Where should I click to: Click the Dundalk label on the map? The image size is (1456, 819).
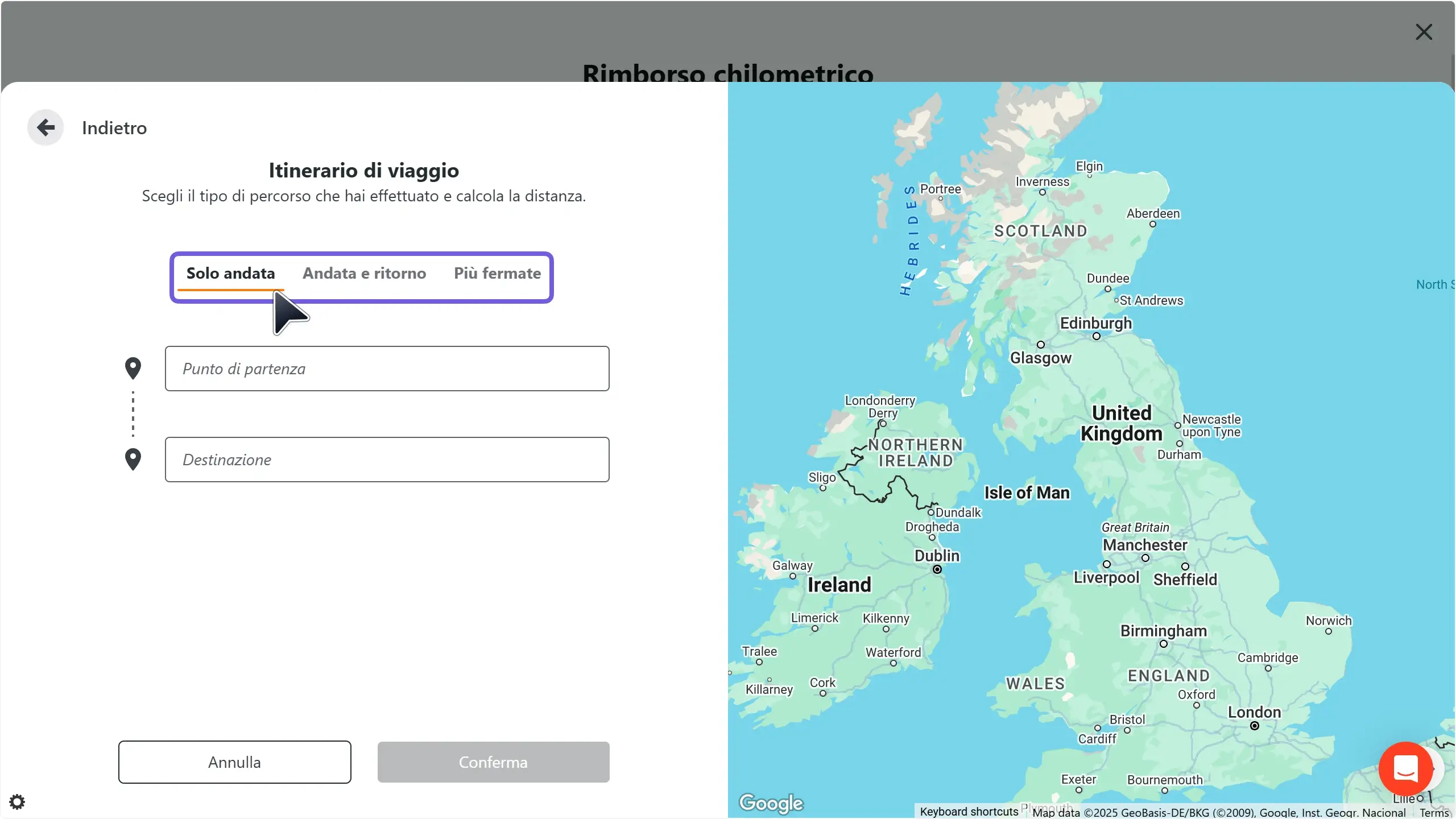[x=958, y=512]
